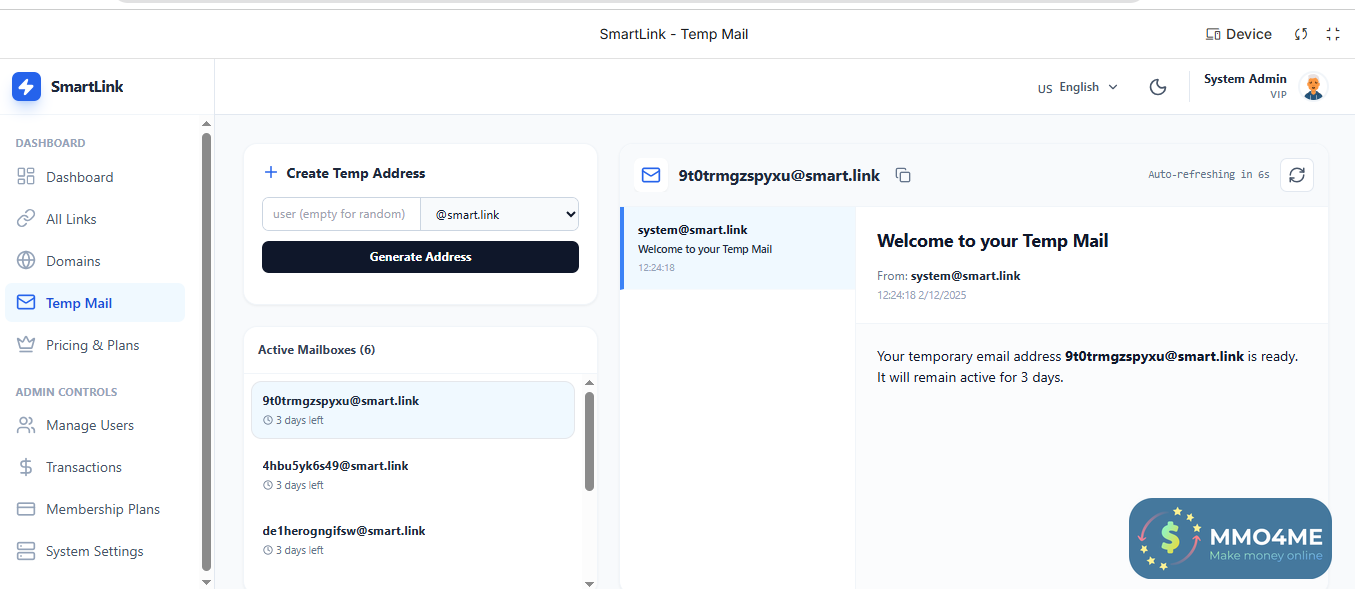Click the bold address in message body
The height and width of the screenshot is (590, 1356).
[1154, 356]
